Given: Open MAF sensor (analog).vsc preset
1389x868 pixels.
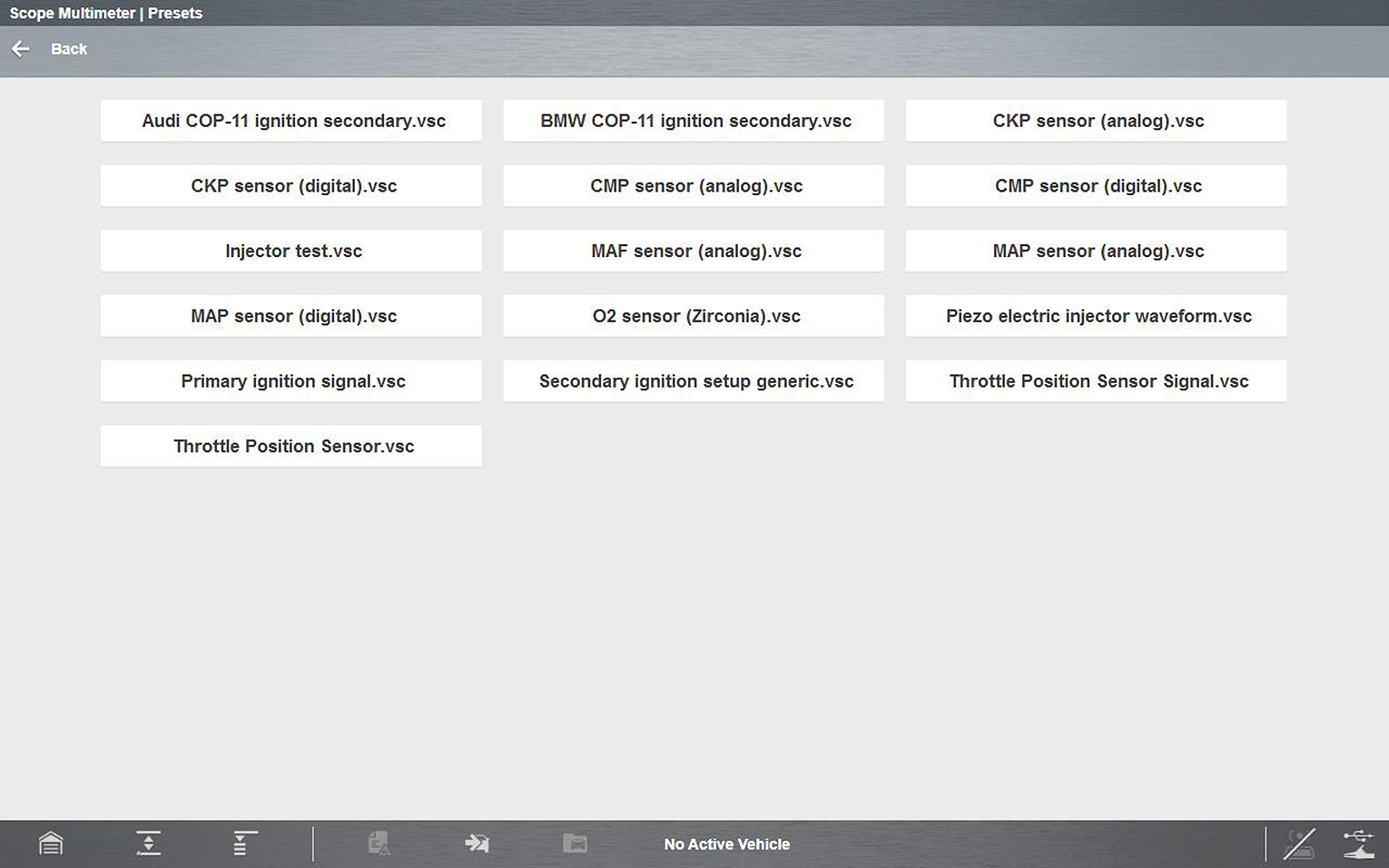Looking at the screenshot, I should 694,251.
